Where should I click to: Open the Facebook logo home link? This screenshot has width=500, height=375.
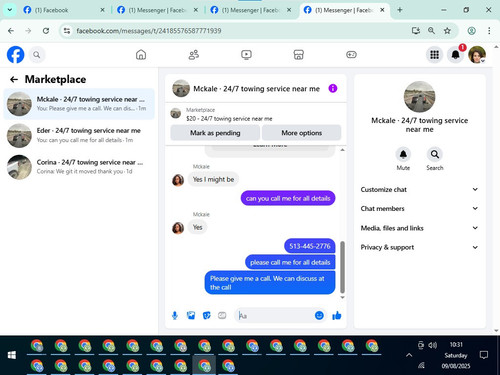point(15,55)
